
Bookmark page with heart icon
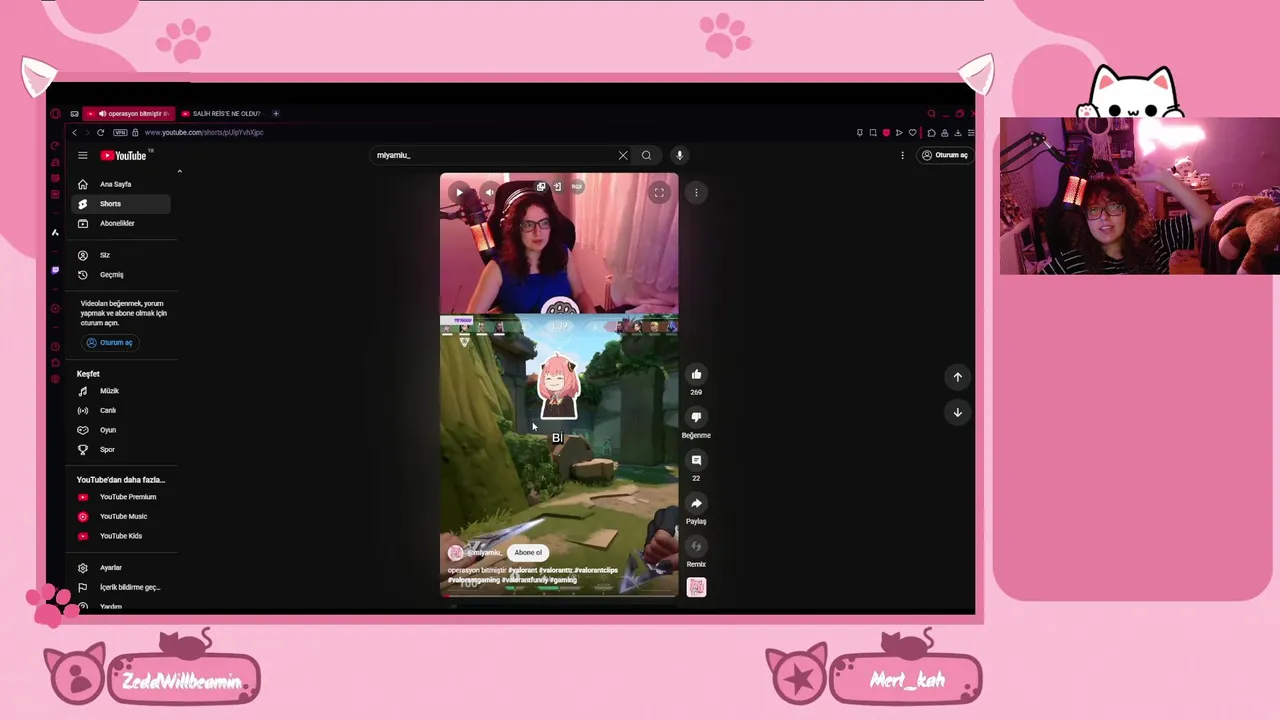pos(912,132)
